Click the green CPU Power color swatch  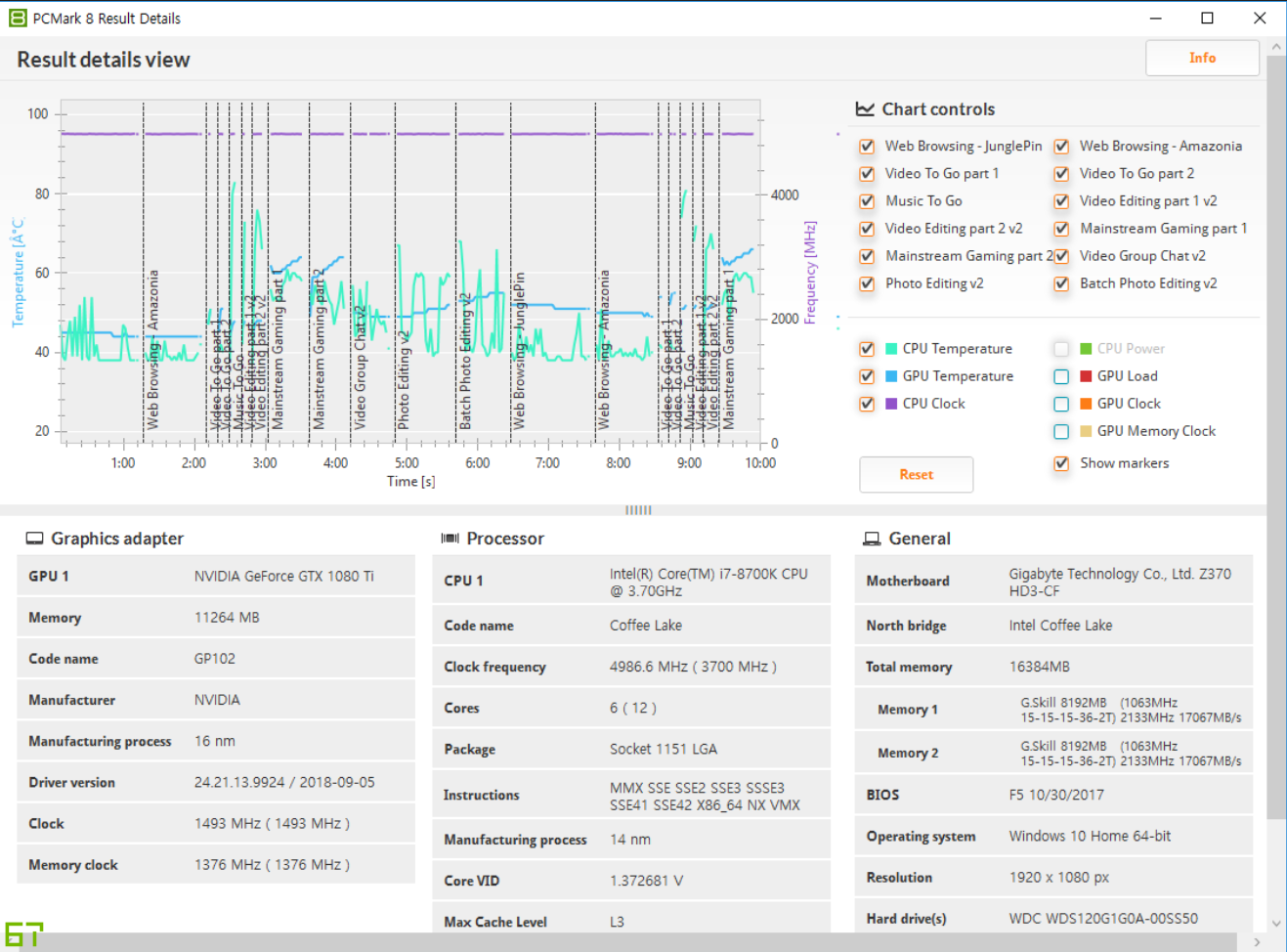(1086, 349)
